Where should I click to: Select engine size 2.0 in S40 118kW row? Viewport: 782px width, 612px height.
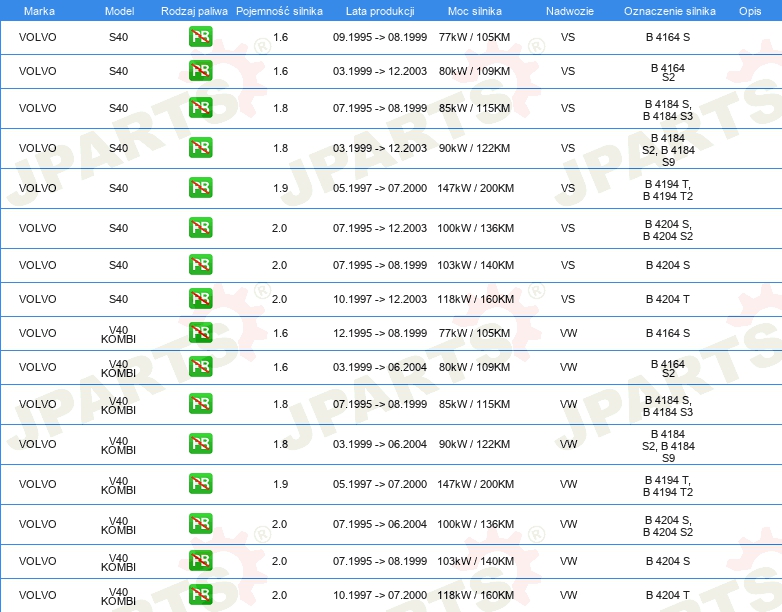point(279,299)
